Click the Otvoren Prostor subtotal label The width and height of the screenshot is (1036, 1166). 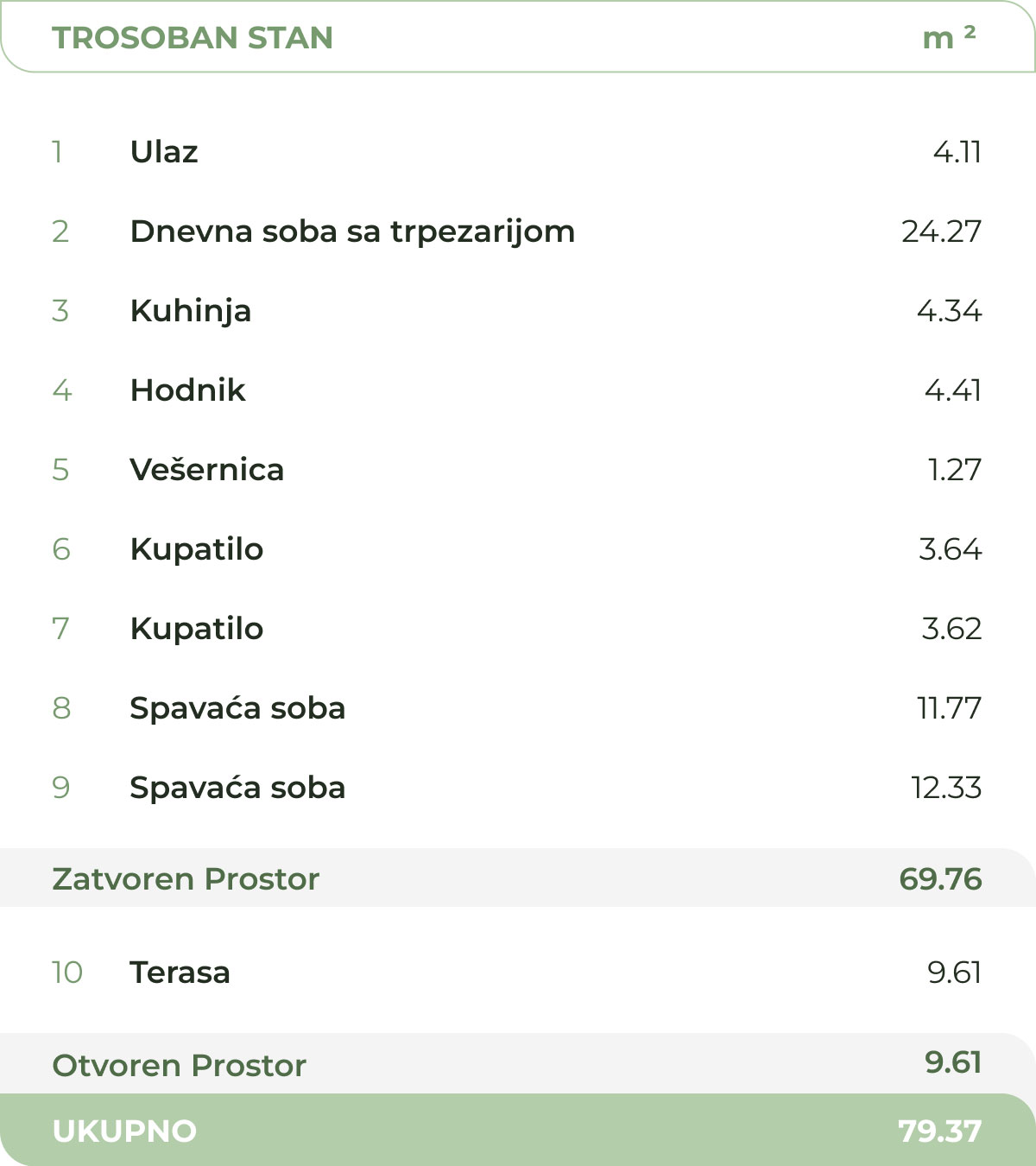[x=180, y=1066]
